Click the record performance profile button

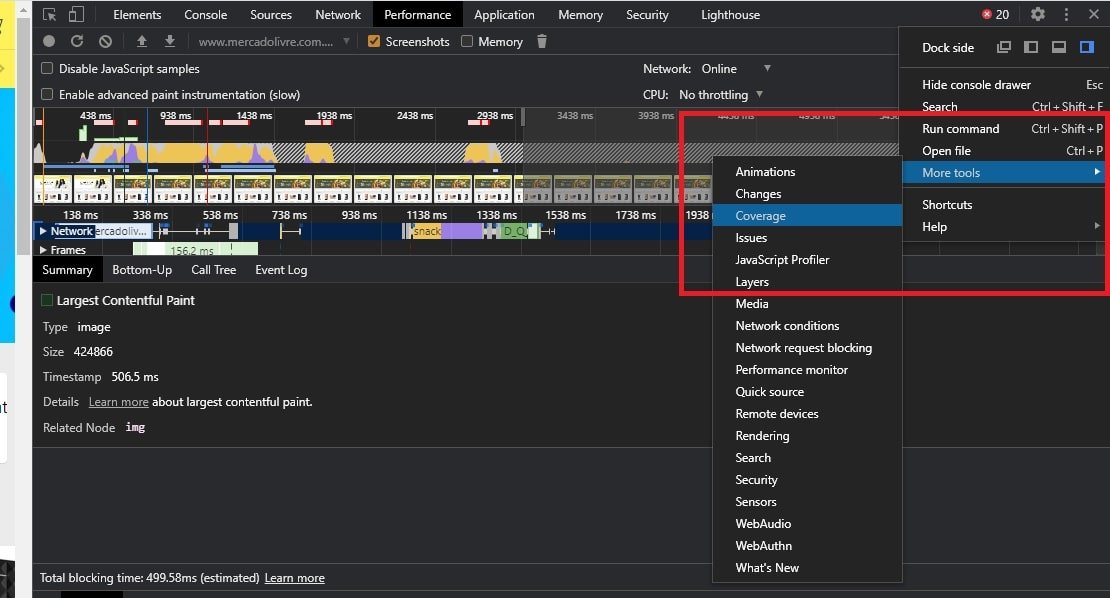coord(49,41)
